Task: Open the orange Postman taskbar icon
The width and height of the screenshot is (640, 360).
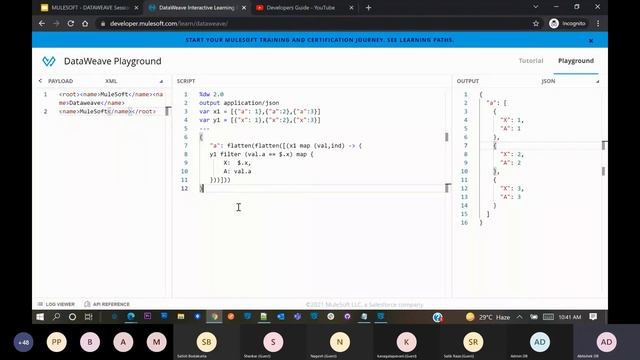Action: (231, 316)
